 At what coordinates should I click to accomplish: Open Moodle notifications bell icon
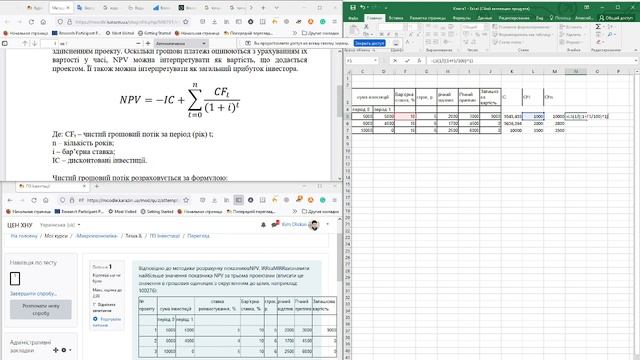tap(263, 224)
